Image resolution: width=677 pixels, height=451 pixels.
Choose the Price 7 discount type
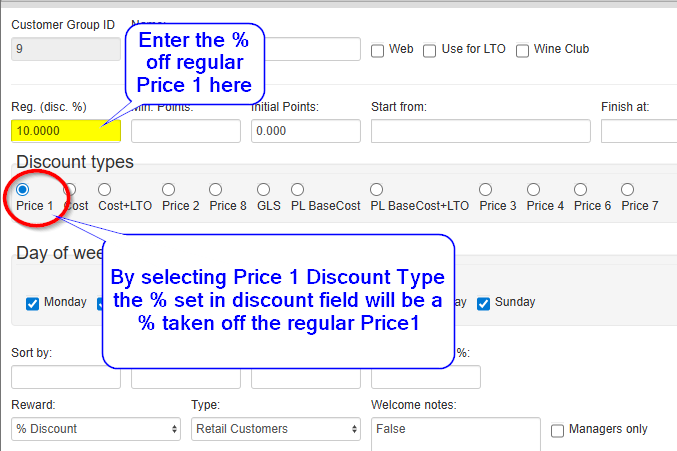point(627,189)
